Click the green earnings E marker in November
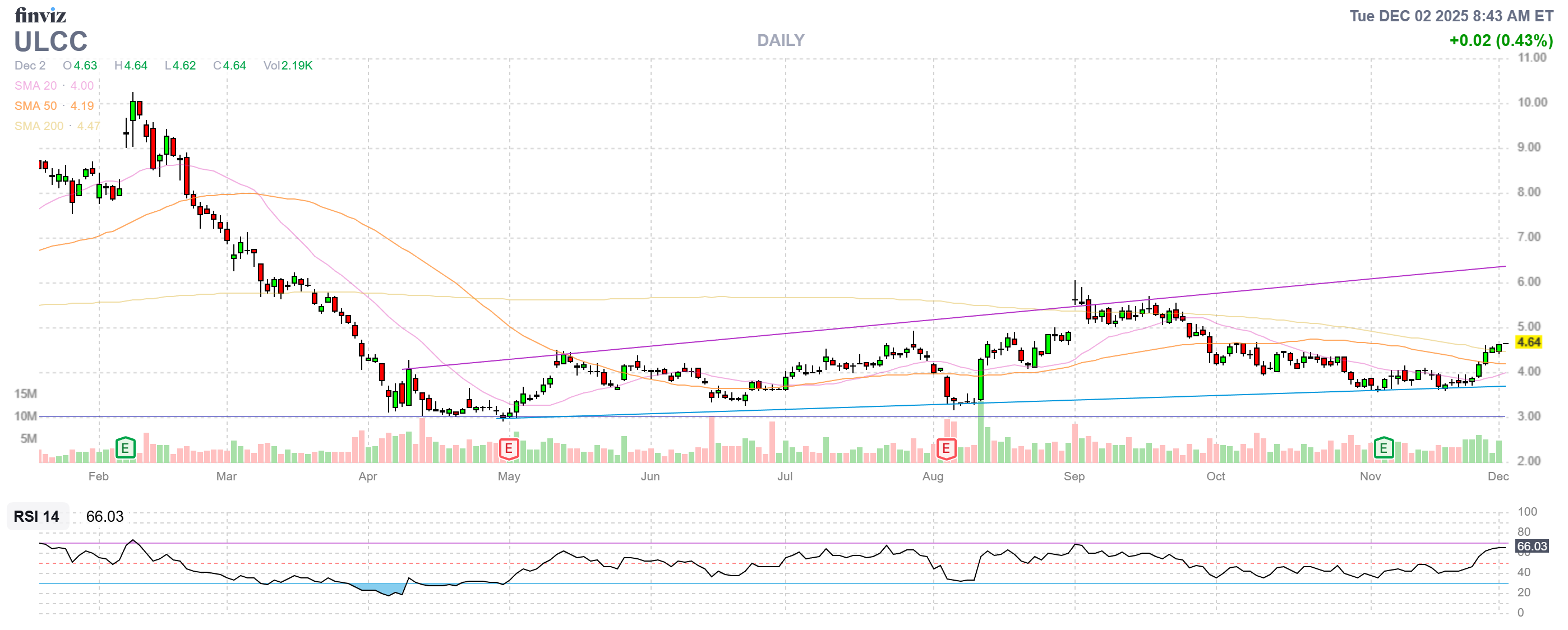 [1383, 448]
